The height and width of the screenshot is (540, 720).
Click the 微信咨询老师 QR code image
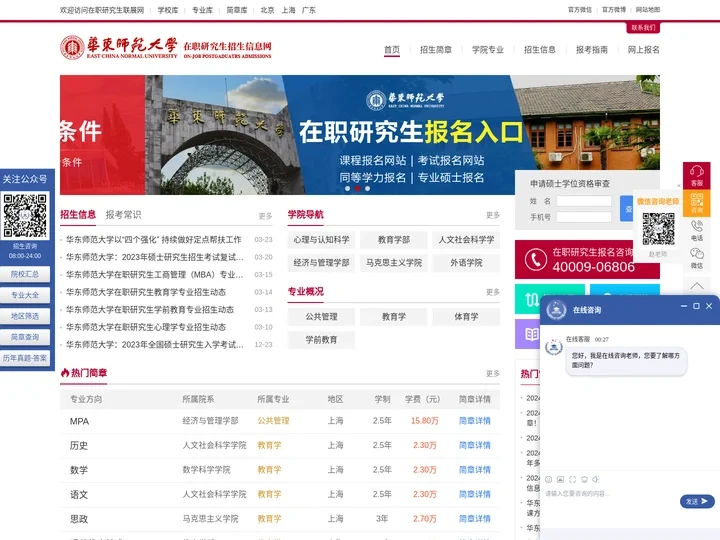tap(658, 229)
